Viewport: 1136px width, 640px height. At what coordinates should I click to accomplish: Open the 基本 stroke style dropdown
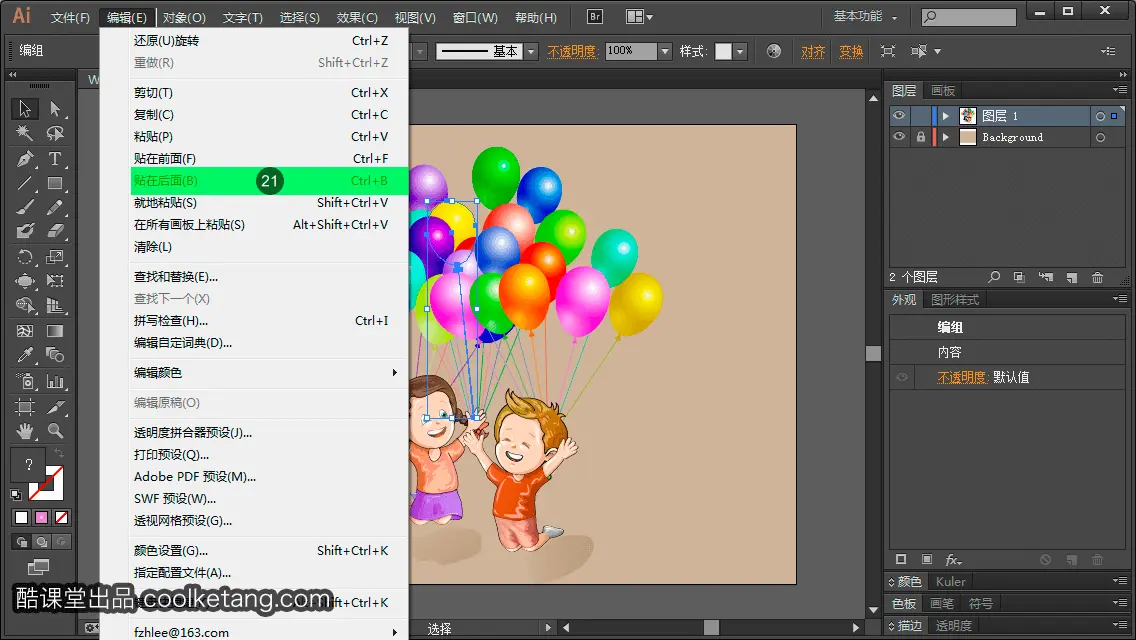pos(531,51)
